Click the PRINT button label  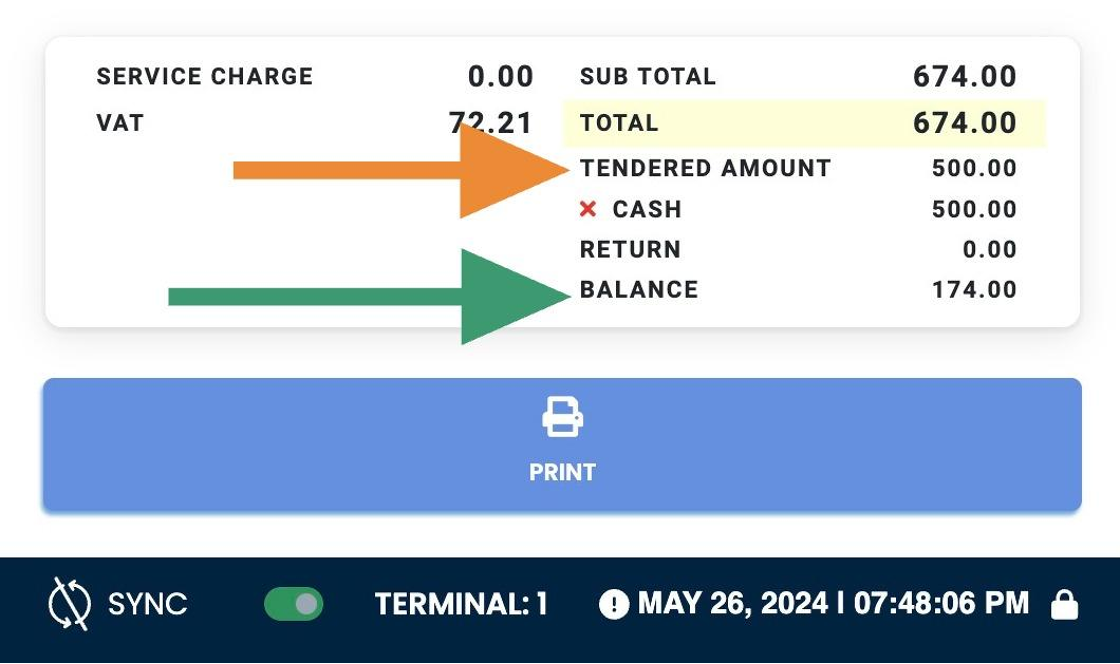pyautogui.click(x=562, y=472)
